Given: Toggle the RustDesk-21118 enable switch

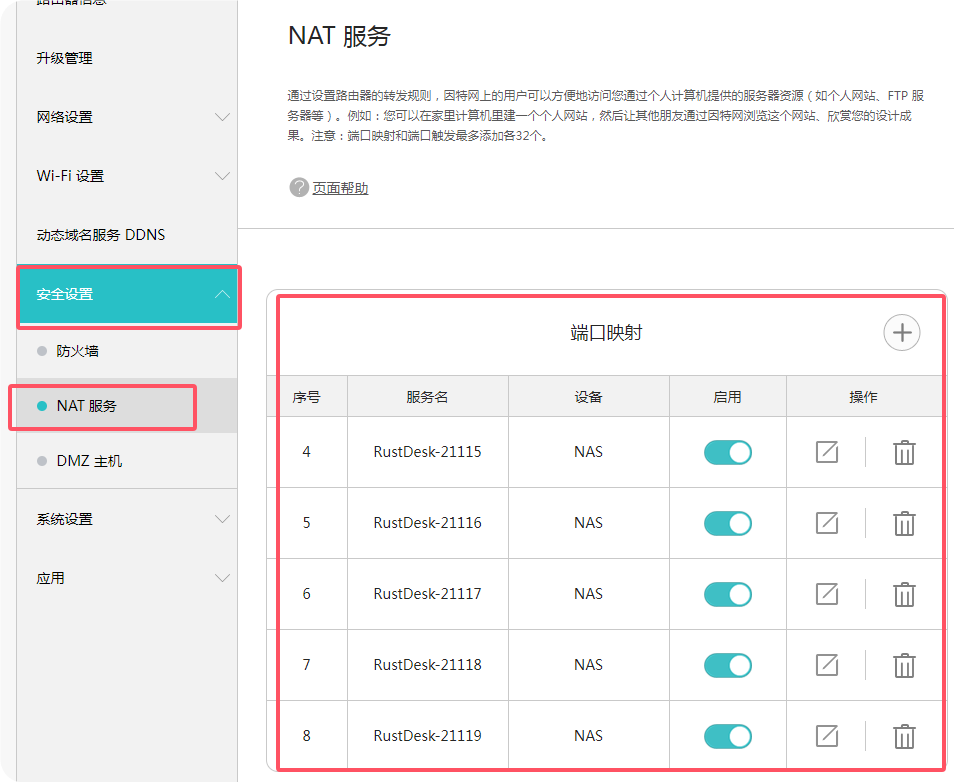Looking at the screenshot, I should click(728, 665).
